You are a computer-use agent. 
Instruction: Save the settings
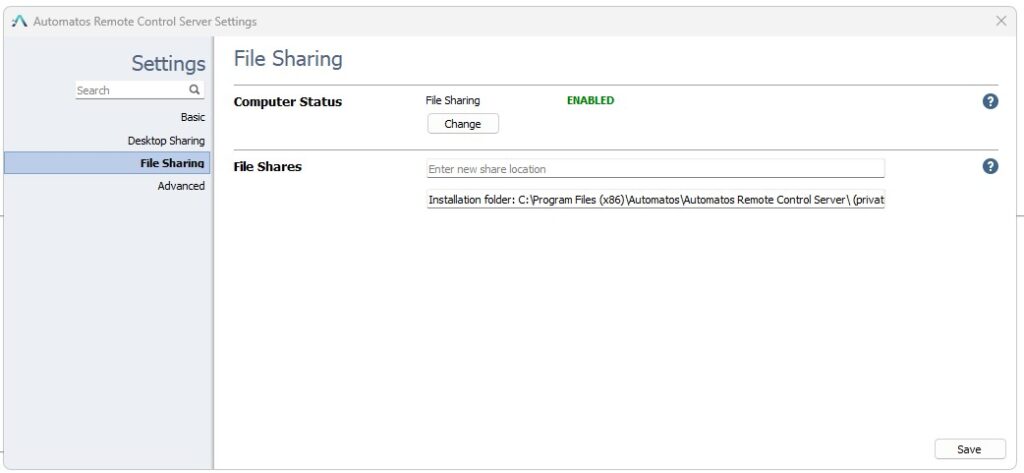point(970,449)
